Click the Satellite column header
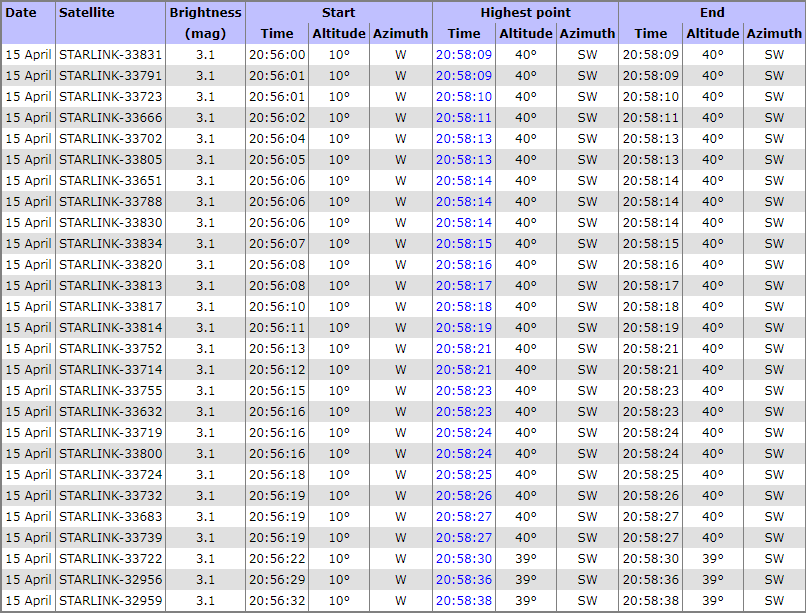 tap(111, 23)
